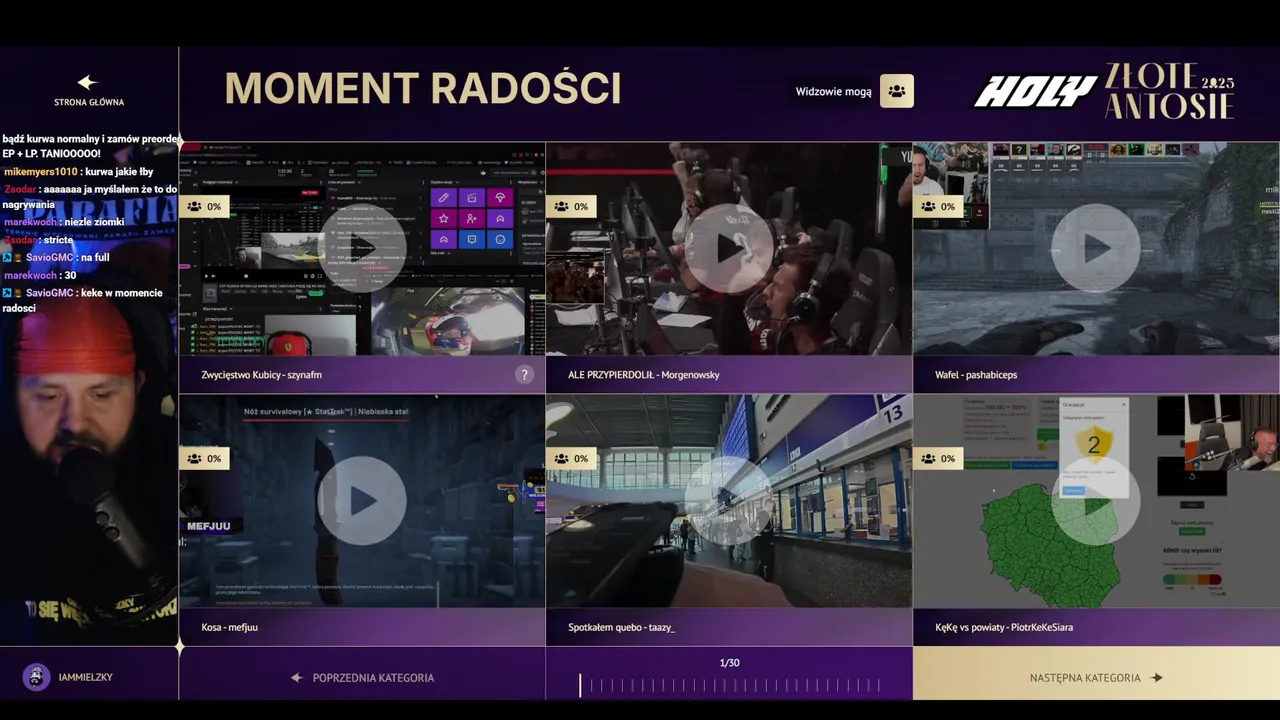Click vote percentage badge on Zwycięstwo Kubicy clip
1280x720 pixels.
tap(205, 206)
